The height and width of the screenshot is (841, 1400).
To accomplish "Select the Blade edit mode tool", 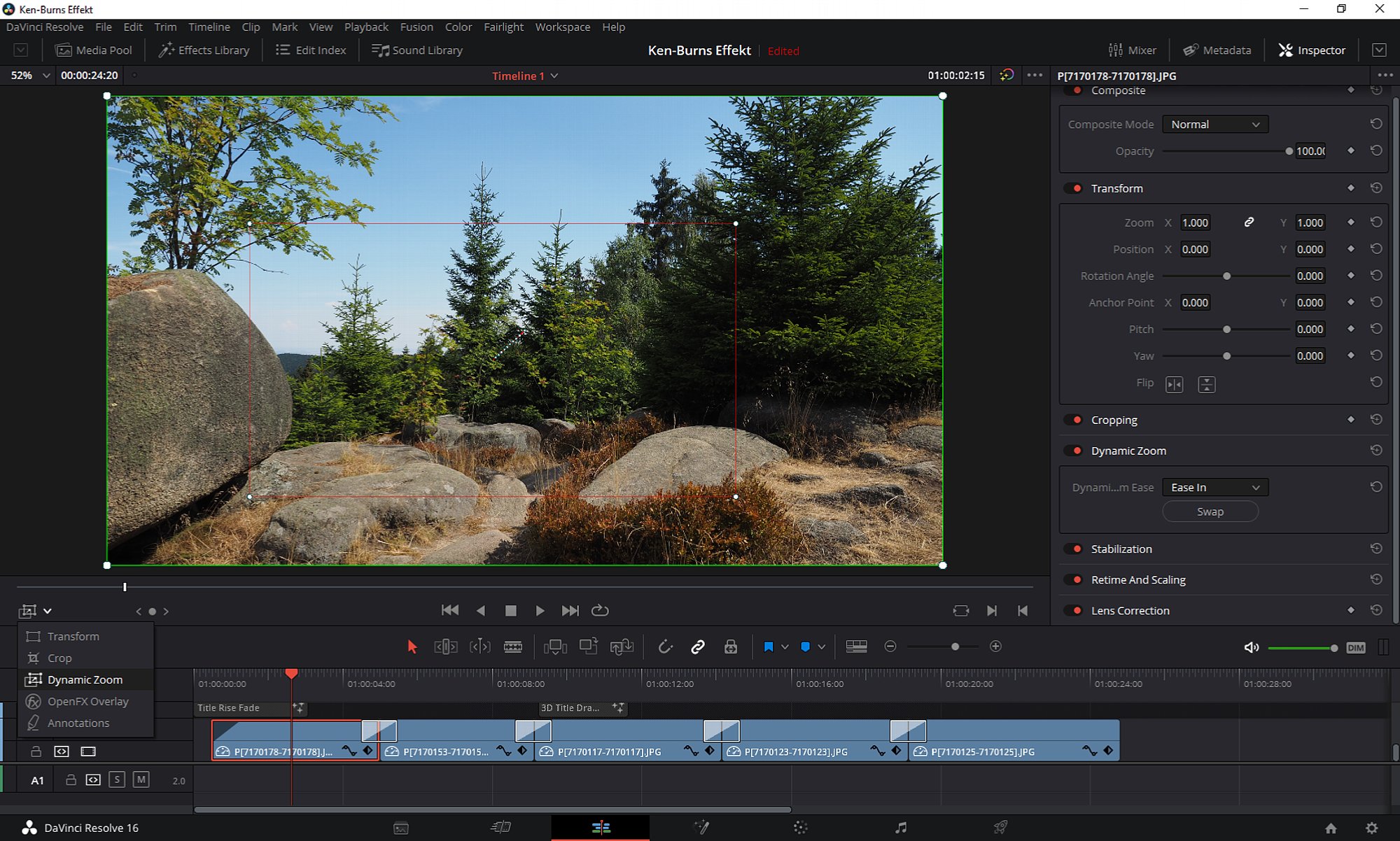I will (x=513, y=646).
